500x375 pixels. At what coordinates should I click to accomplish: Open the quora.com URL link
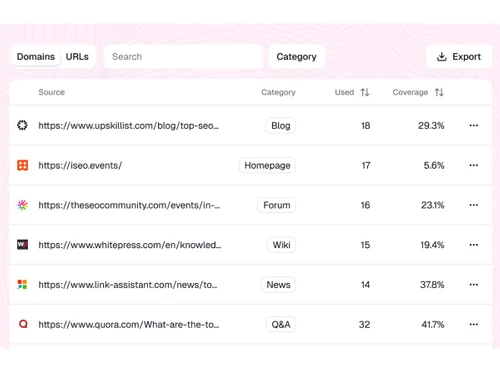click(x=129, y=324)
